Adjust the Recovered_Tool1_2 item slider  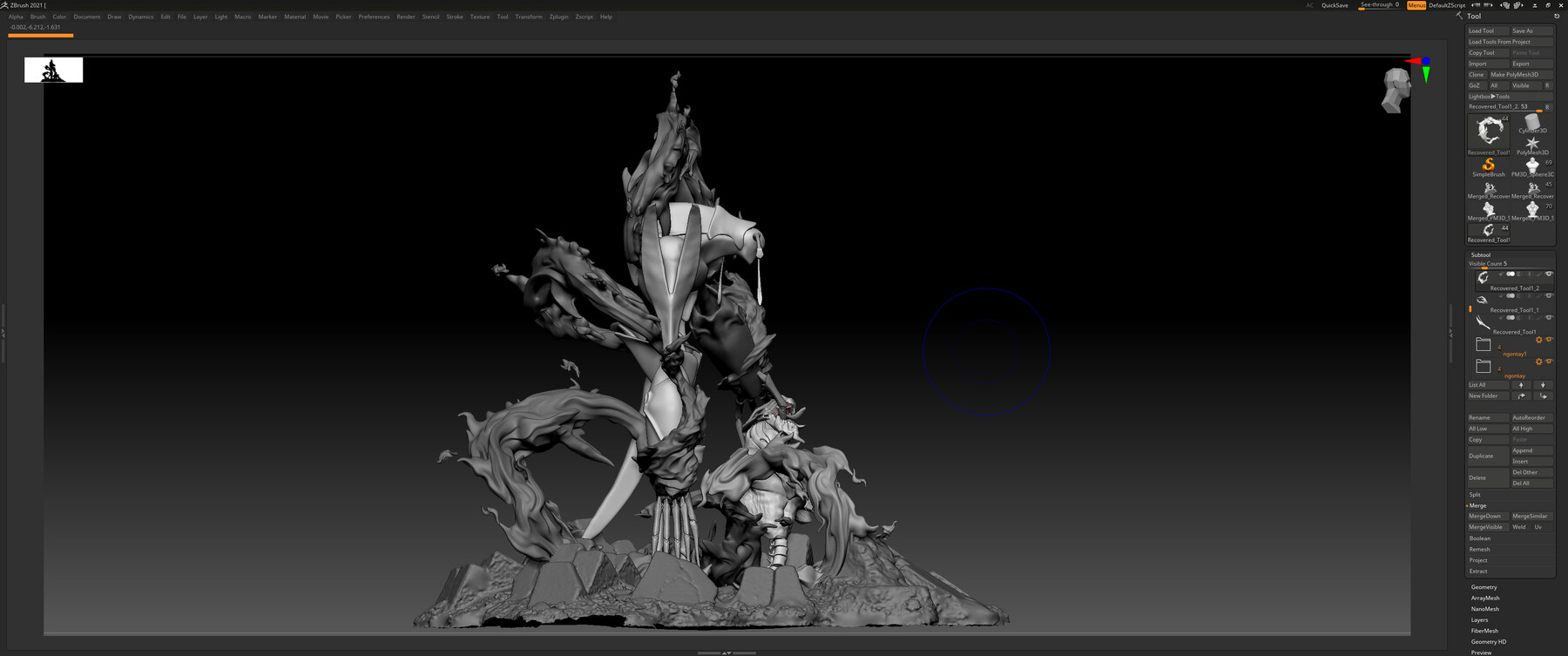pyautogui.click(x=1505, y=107)
